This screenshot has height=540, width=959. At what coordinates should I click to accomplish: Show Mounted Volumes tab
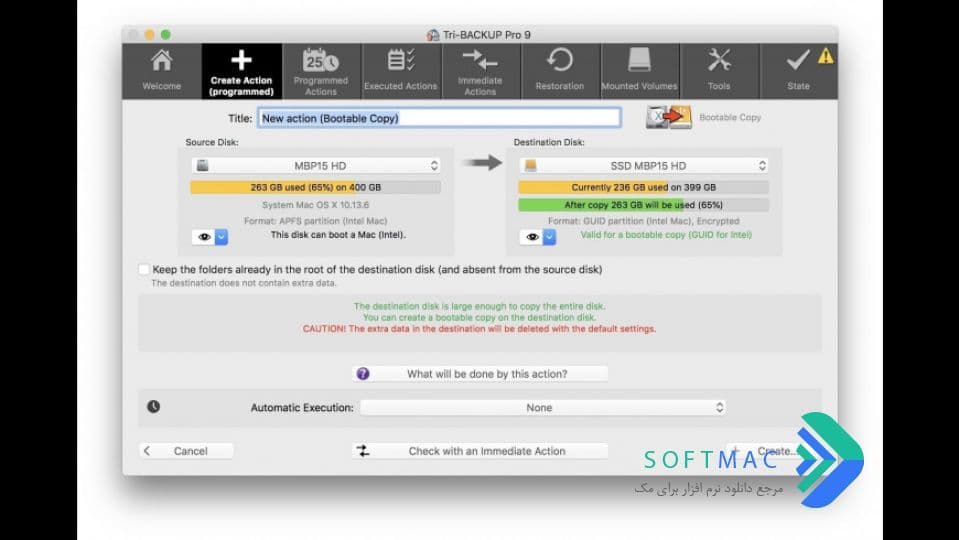[x=639, y=71]
